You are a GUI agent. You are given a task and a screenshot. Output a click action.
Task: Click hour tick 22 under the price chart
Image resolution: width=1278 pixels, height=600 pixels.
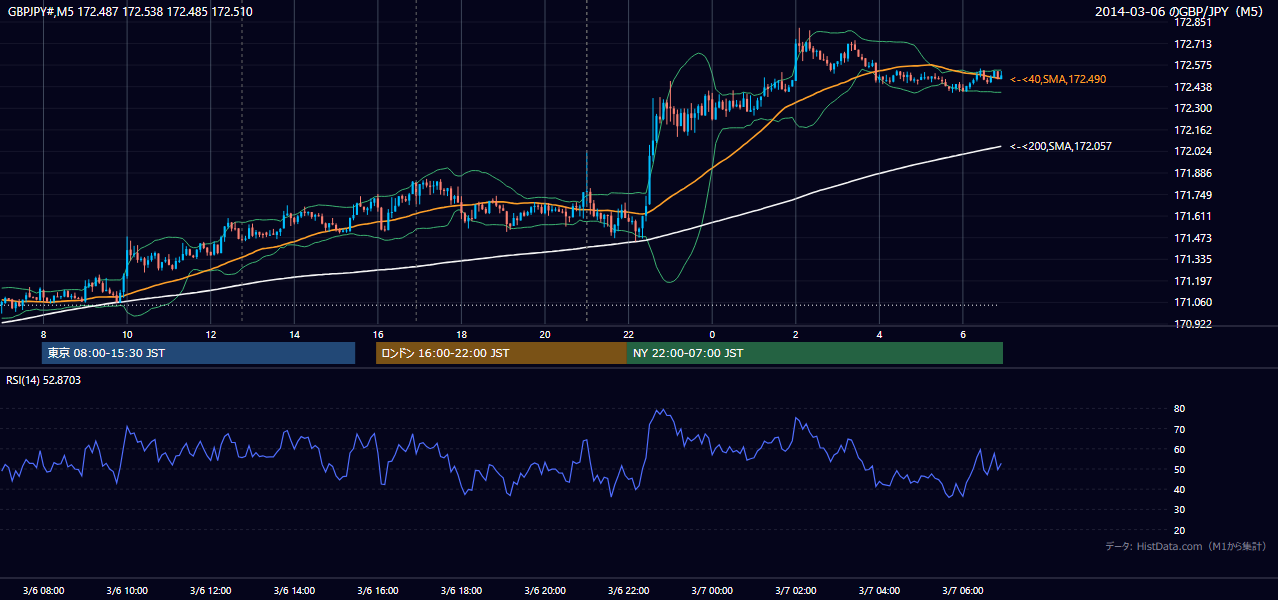pos(628,334)
